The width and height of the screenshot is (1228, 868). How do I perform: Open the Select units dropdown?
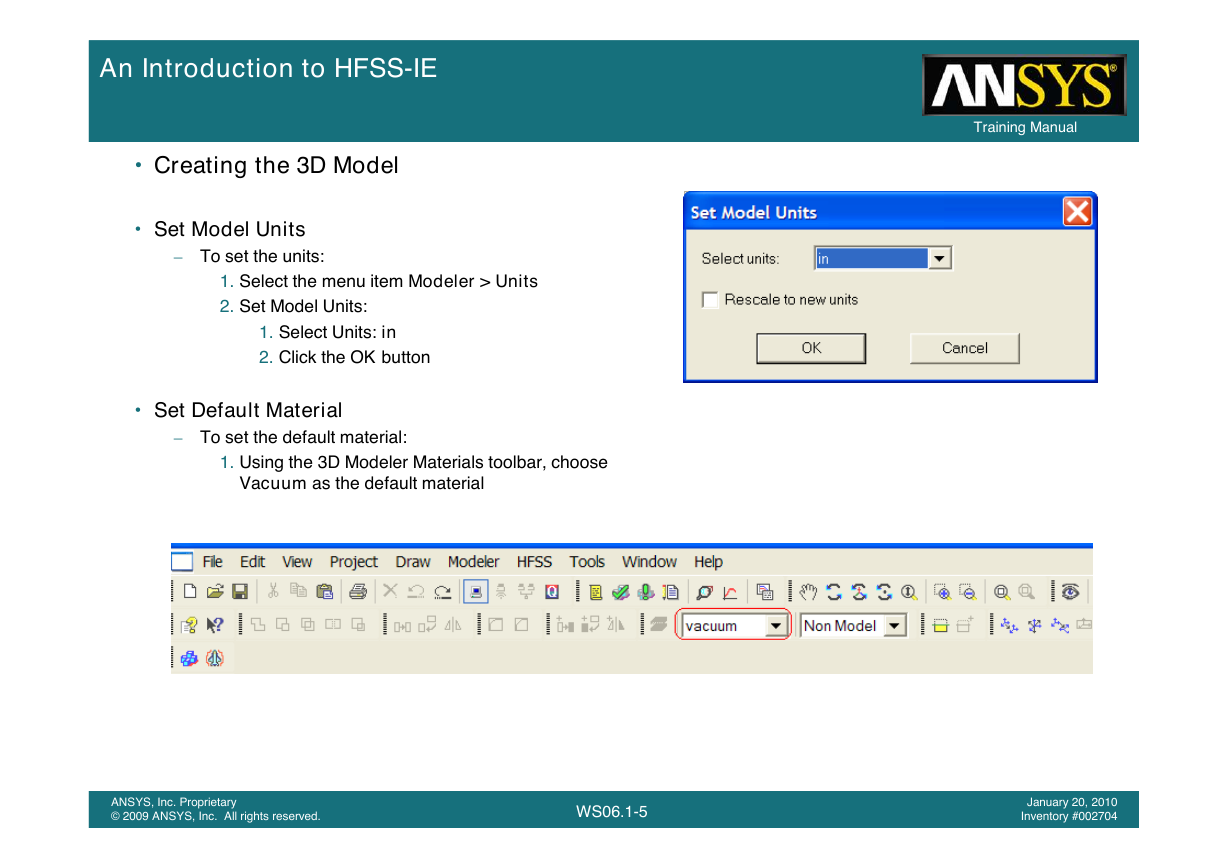939,259
